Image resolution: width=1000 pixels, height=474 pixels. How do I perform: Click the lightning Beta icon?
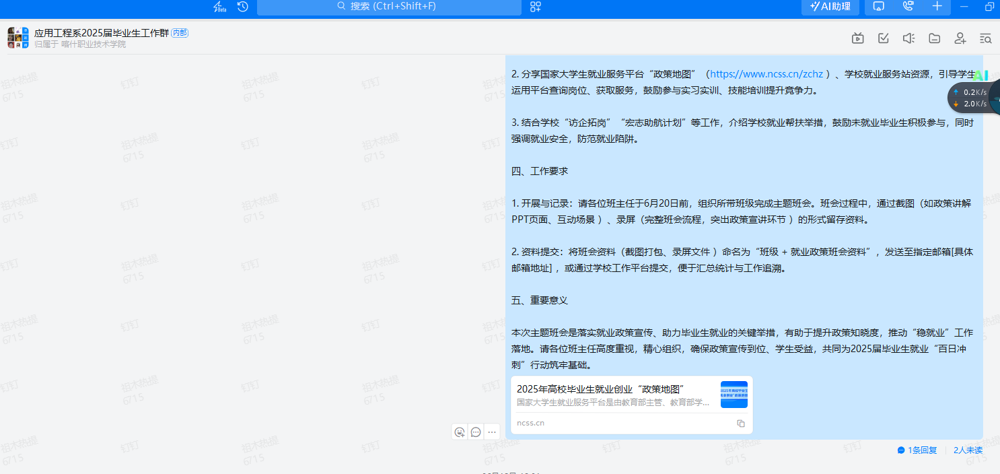[x=219, y=7]
